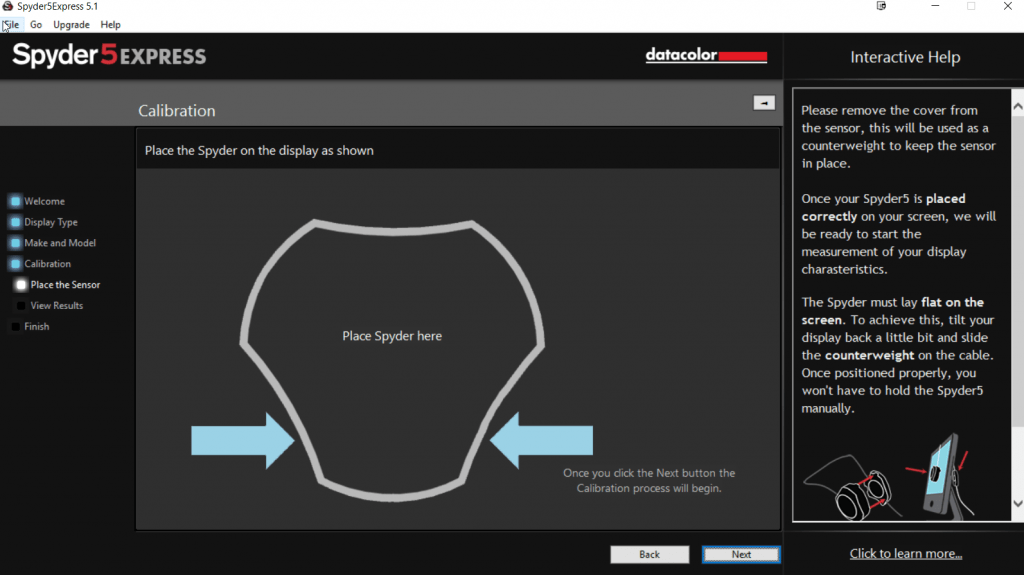Viewport: 1024px width, 575px height.
Task: Open the Upgrade menu
Action: [x=71, y=24]
